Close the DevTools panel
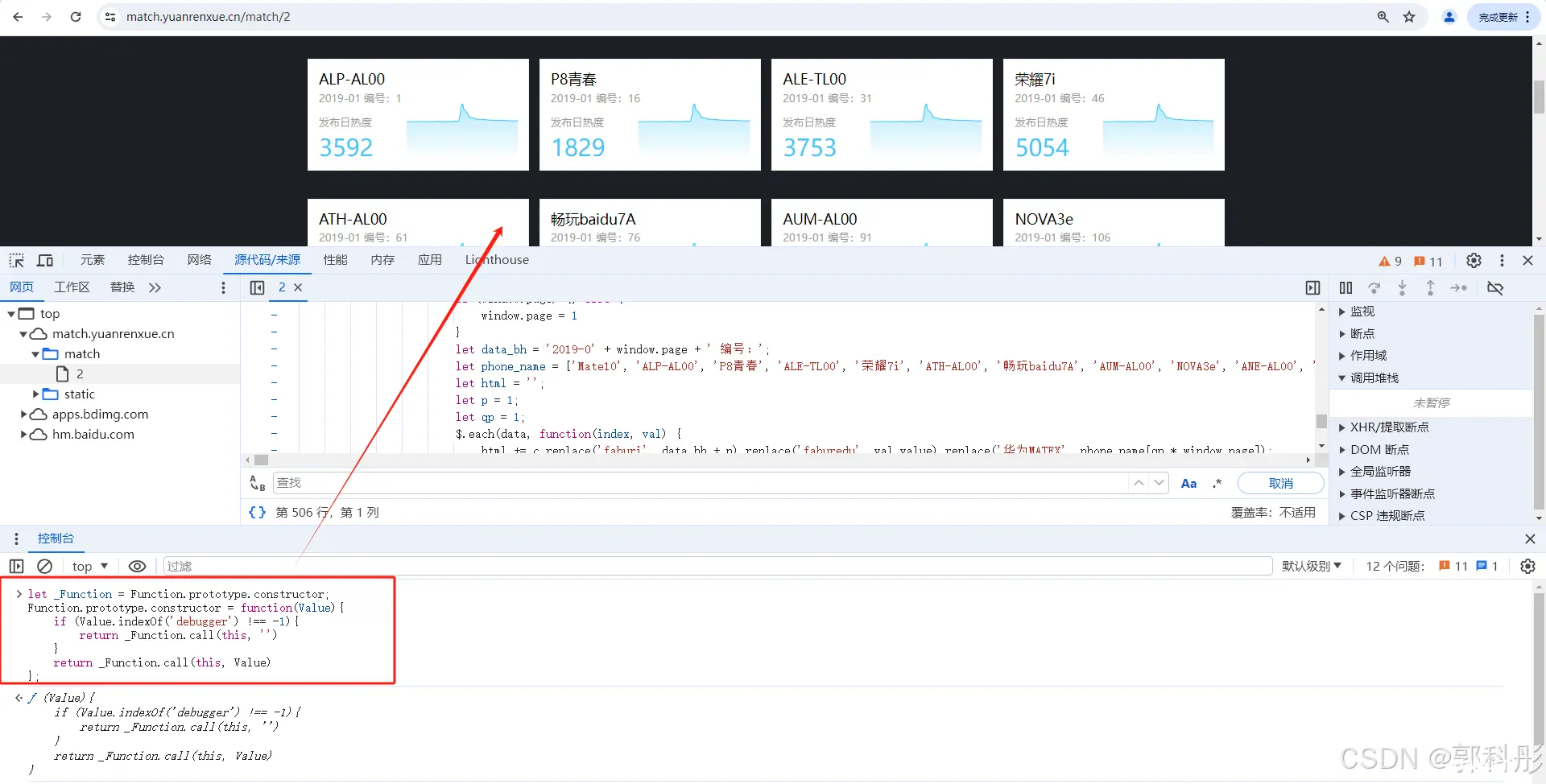 click(x=1527, y=260)
